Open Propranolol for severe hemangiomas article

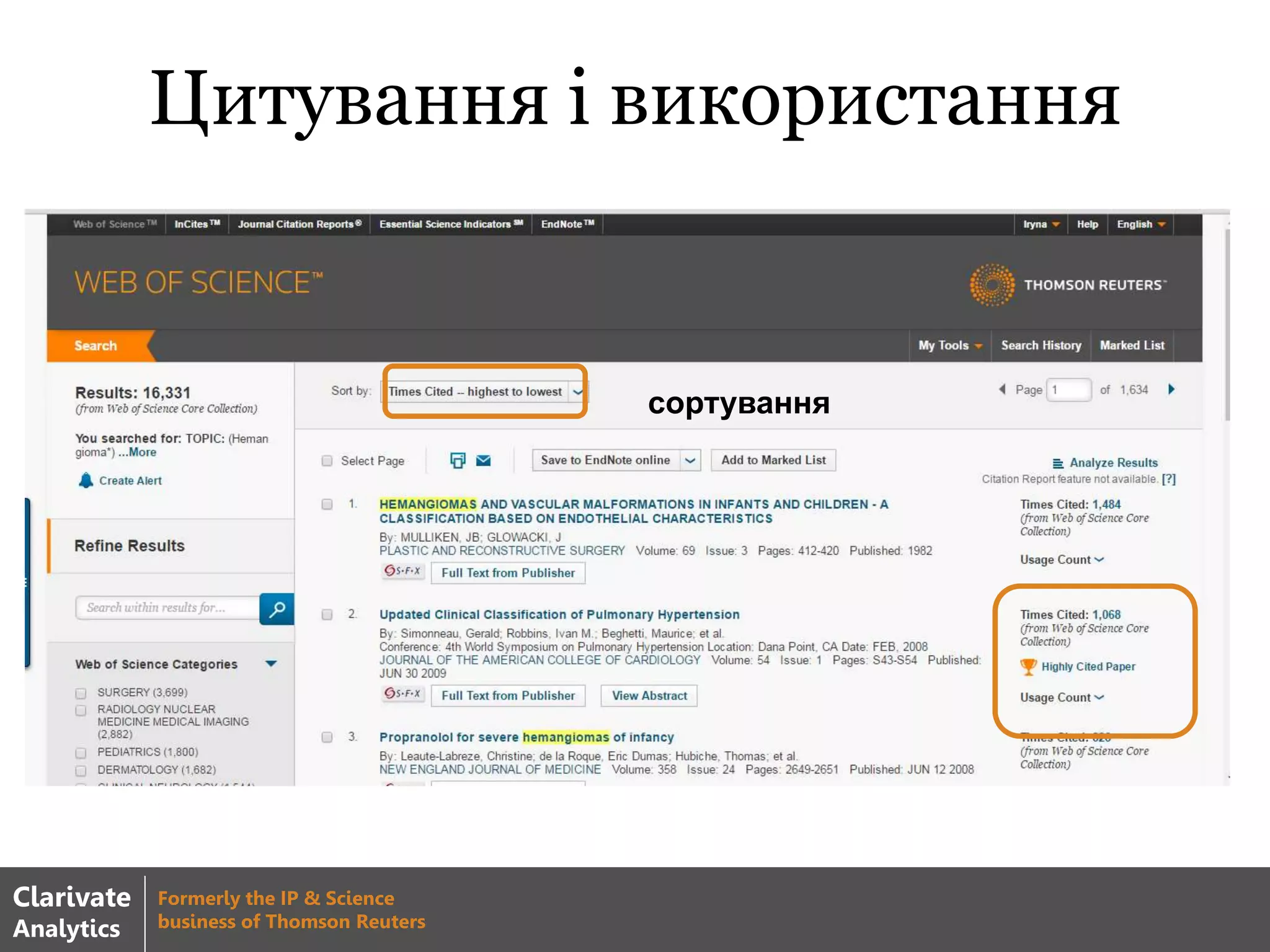click(526, 737)
